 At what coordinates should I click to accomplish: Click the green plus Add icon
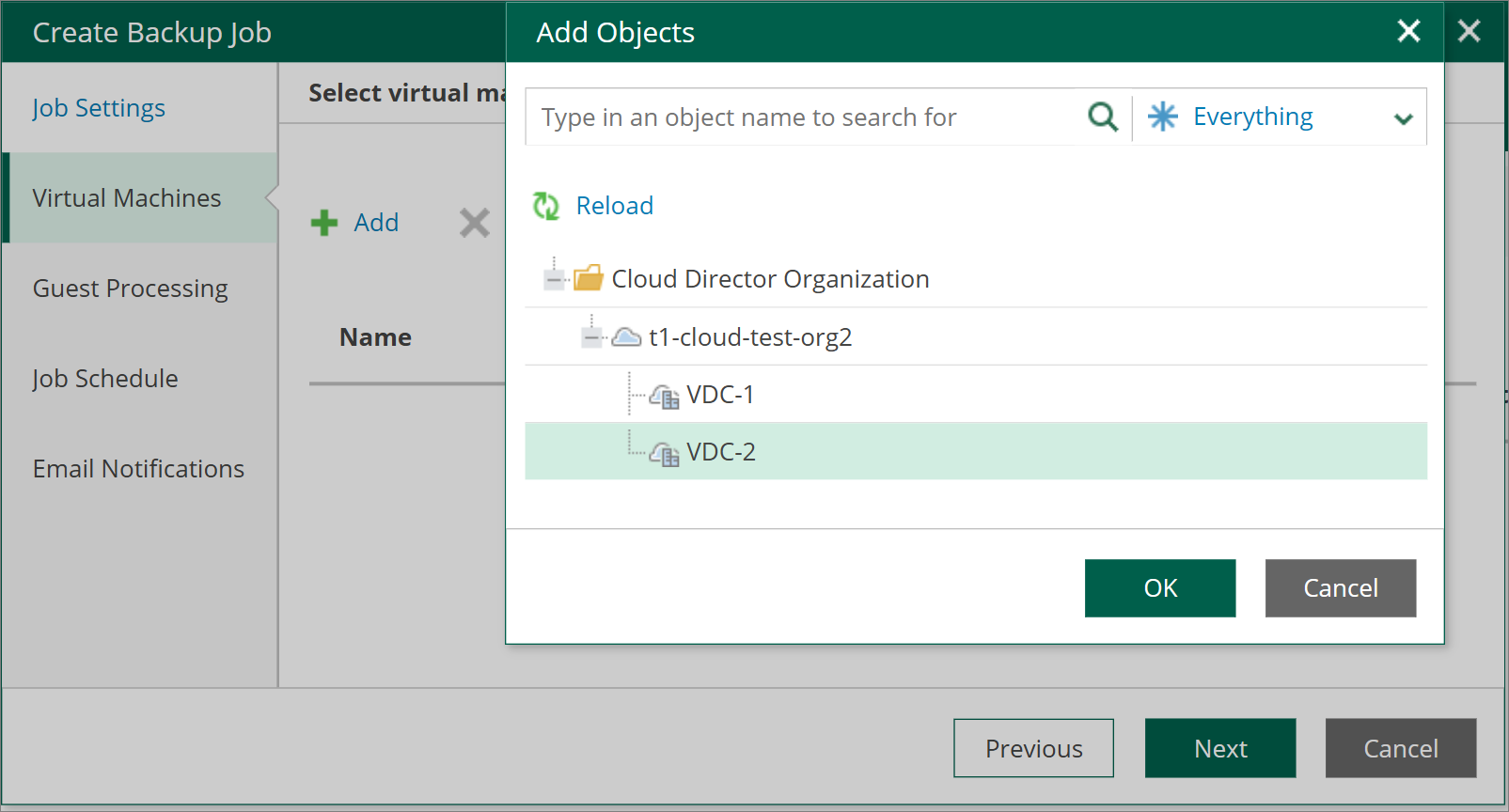click(324, 223)
